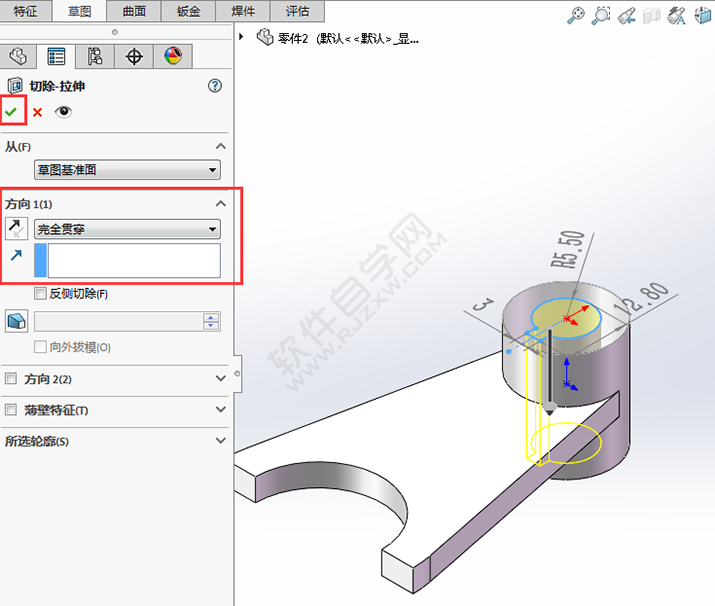Screen dimensions: 715x606
Task: Click the Section View icon
Action: coord(652,16)
